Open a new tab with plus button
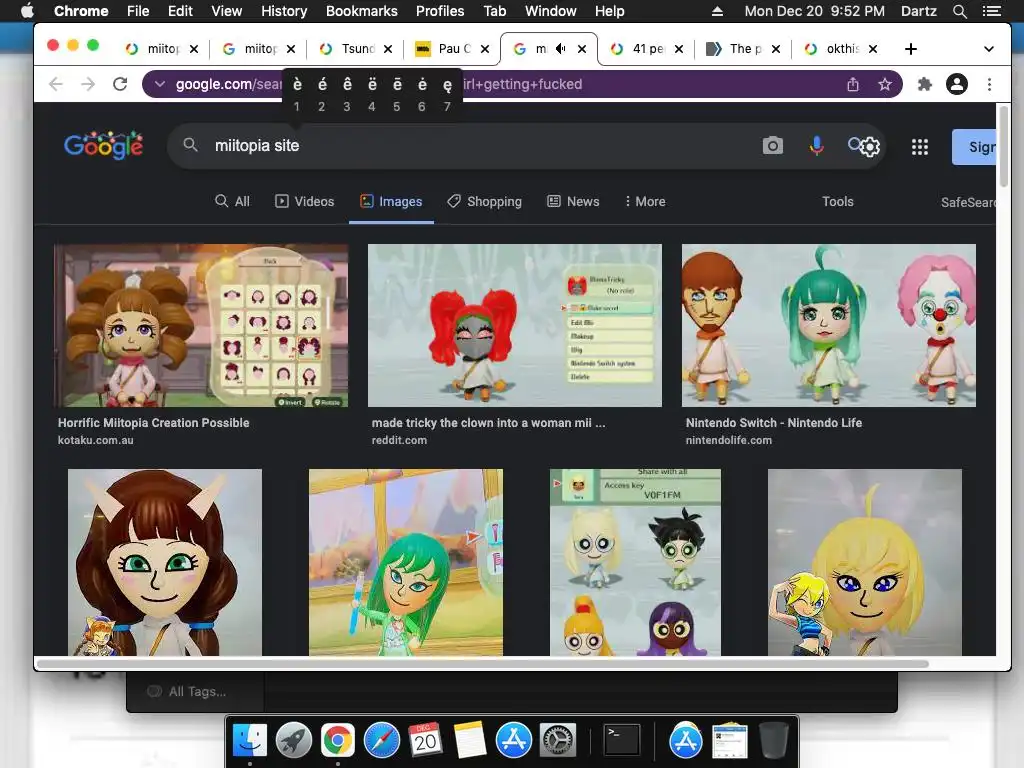Image resolution: width=1024 pixels, height=768 pixels. coord(910,49)
